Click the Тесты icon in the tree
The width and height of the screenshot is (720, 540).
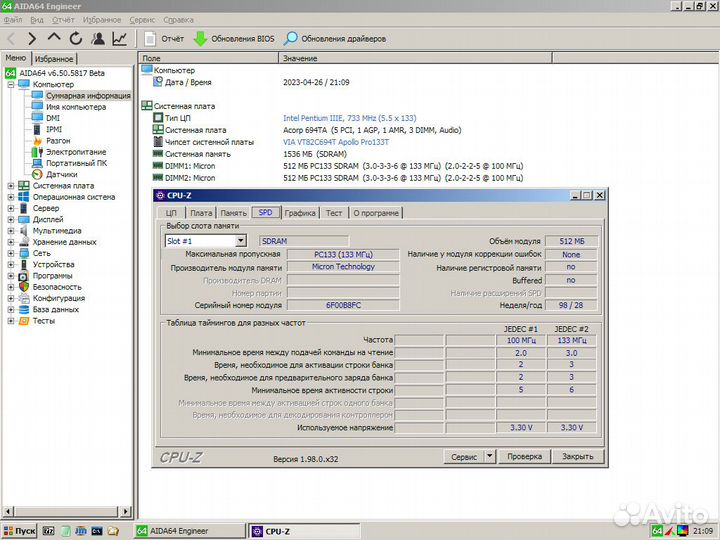click(x=24, y=321)
